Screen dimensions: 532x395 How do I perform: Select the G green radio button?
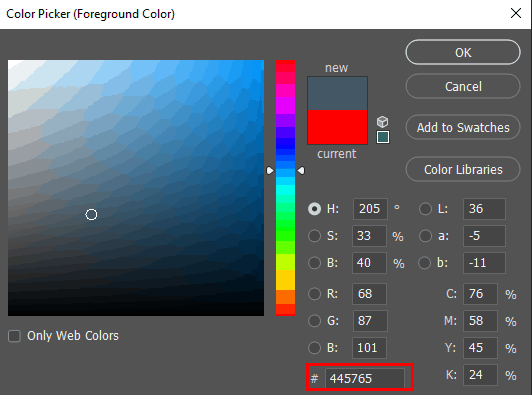(315, 321)
